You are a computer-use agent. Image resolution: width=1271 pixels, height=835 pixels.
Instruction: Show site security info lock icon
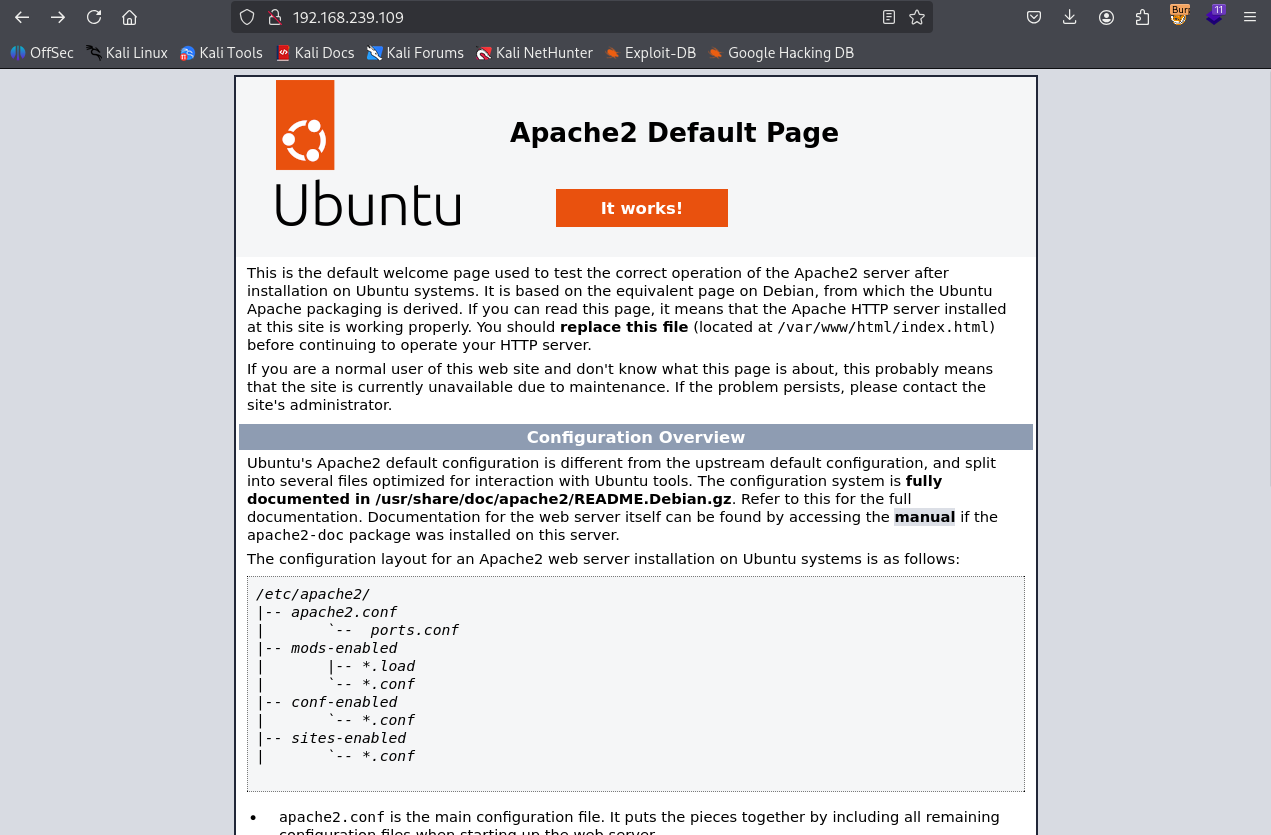point(275,17)
